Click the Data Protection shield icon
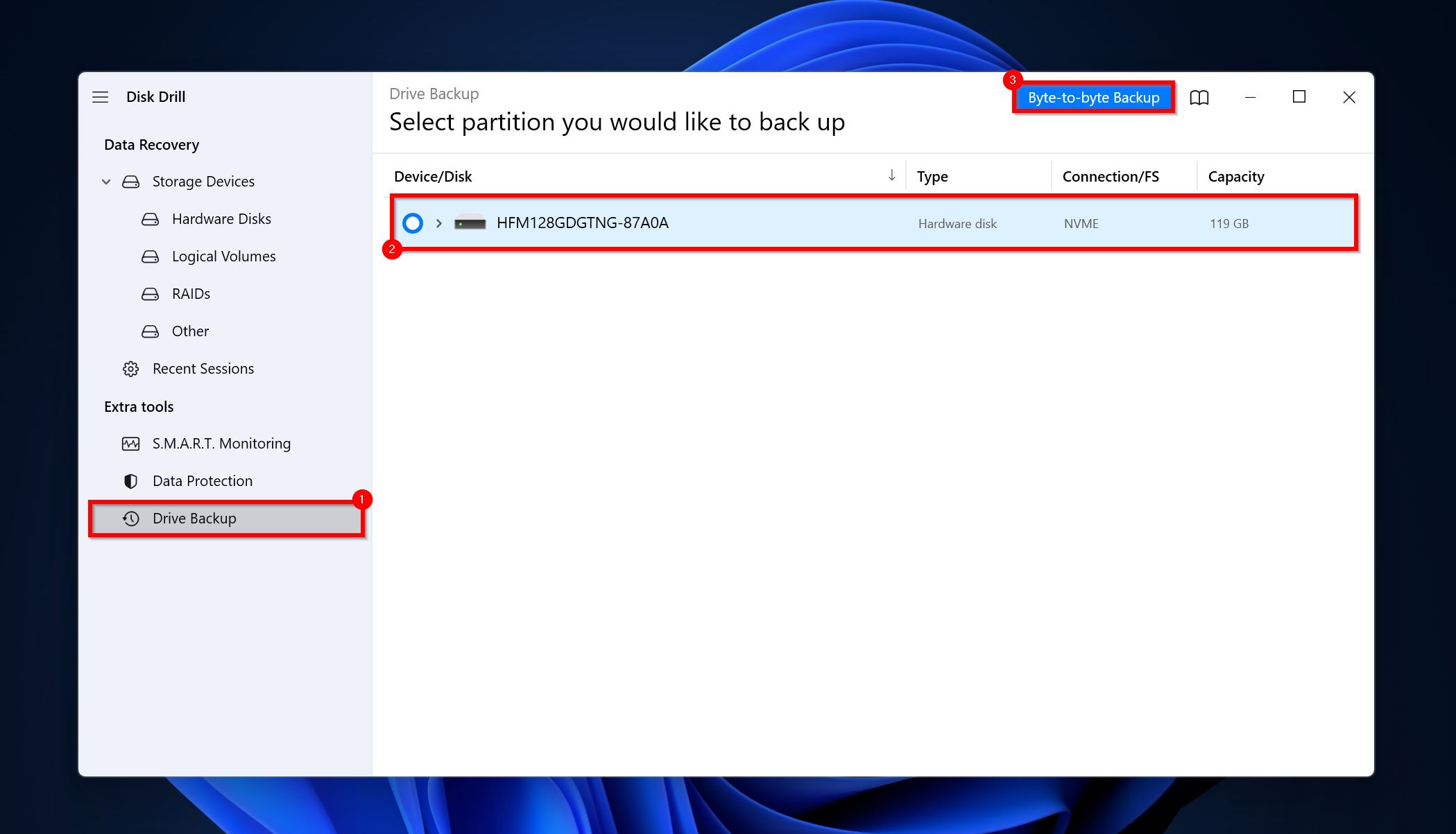This screenshot has width=1456, height=834. 131,480
